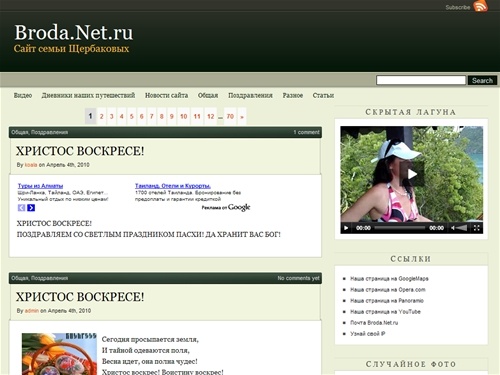Viewport: 500px width, 375px height.
Task: Go to pagination page 12
Action: click(x=211, y=116)
